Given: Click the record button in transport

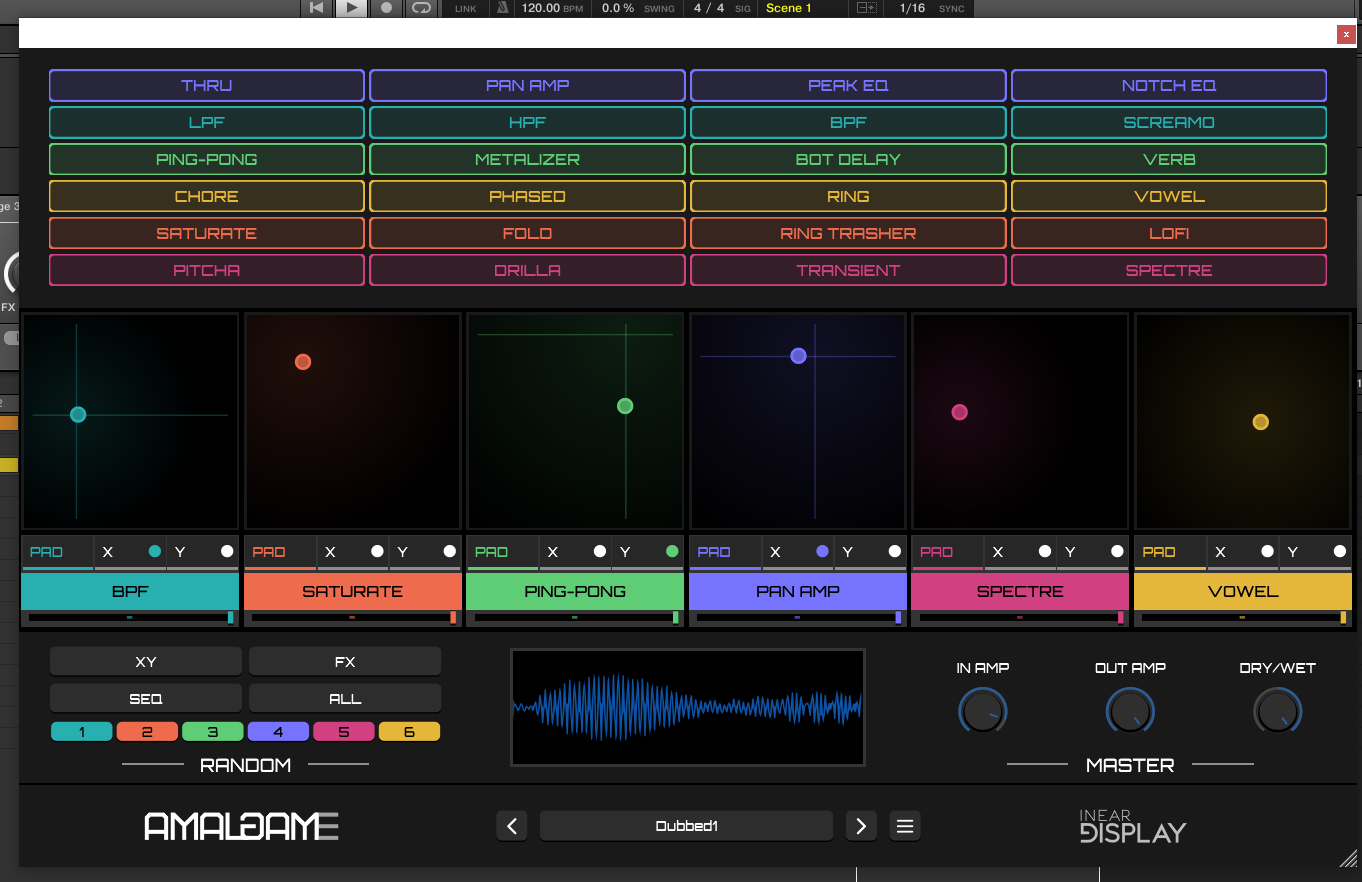Looking at the screenshot, I should (386, 8).
